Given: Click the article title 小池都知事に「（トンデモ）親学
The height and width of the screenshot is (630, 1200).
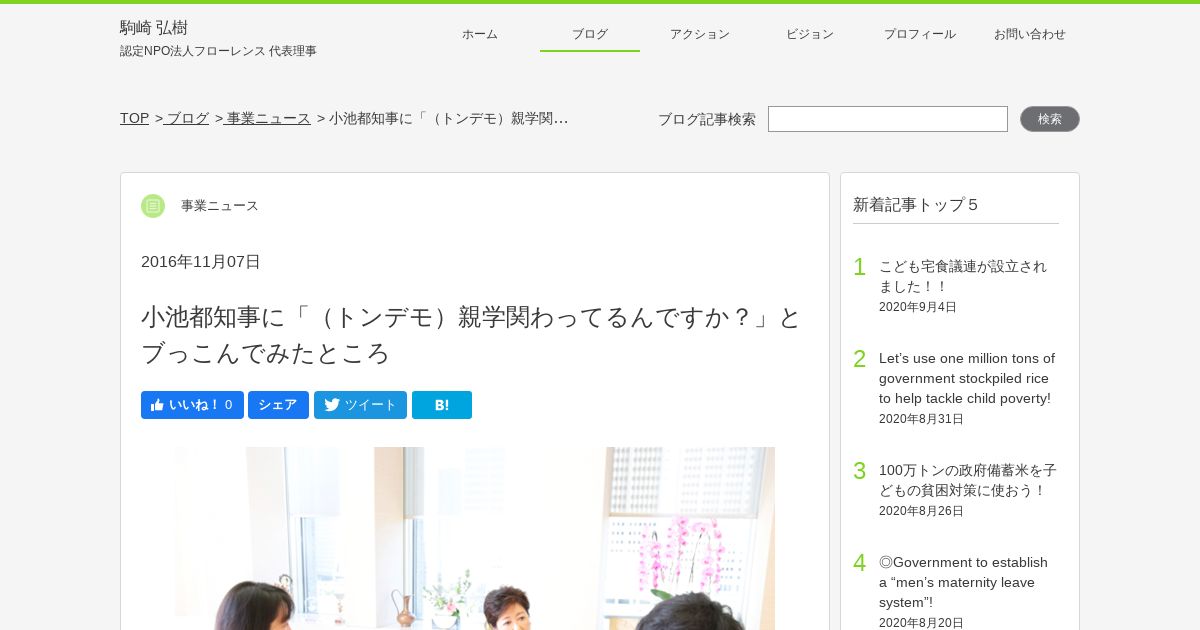Looking at the screenshot, I should click(471, 335).
